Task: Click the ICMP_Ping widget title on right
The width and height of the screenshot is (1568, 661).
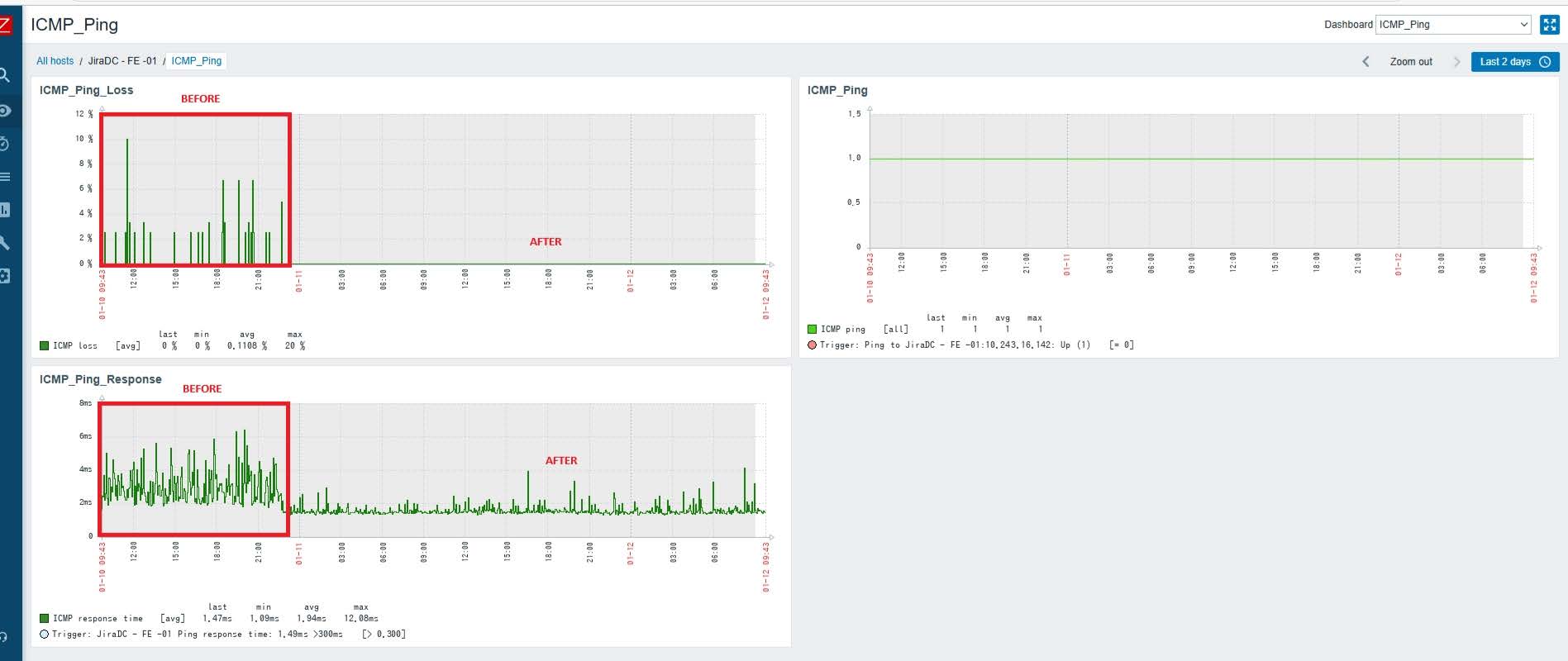Action: (x=837, y=90)
